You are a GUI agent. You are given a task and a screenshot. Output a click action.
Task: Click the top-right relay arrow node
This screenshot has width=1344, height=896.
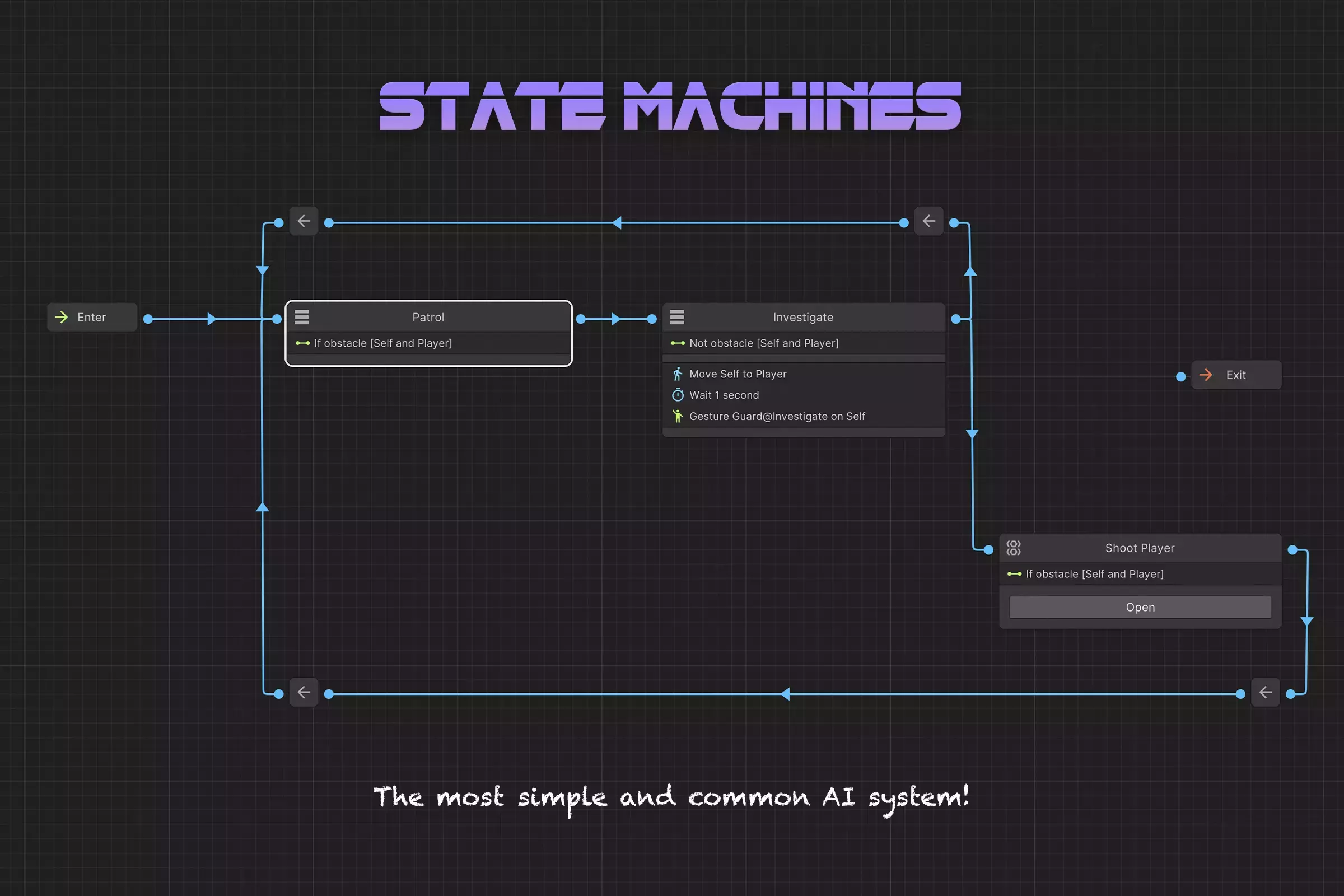click(x=928, y=221)
